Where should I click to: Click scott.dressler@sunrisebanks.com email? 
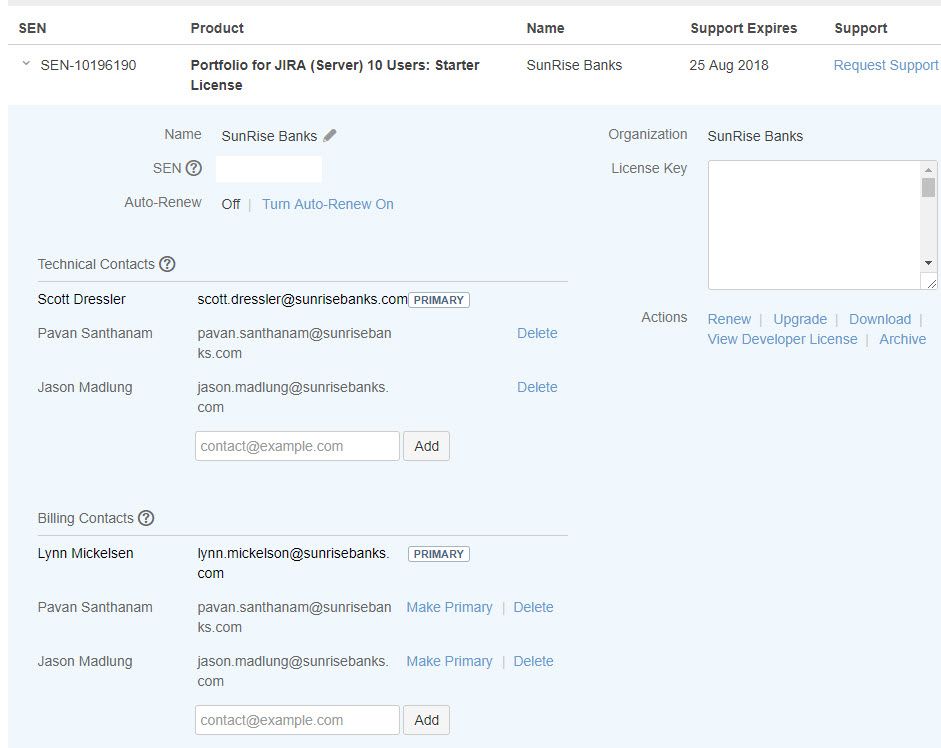pyautogui.click(x=302, y=299)
